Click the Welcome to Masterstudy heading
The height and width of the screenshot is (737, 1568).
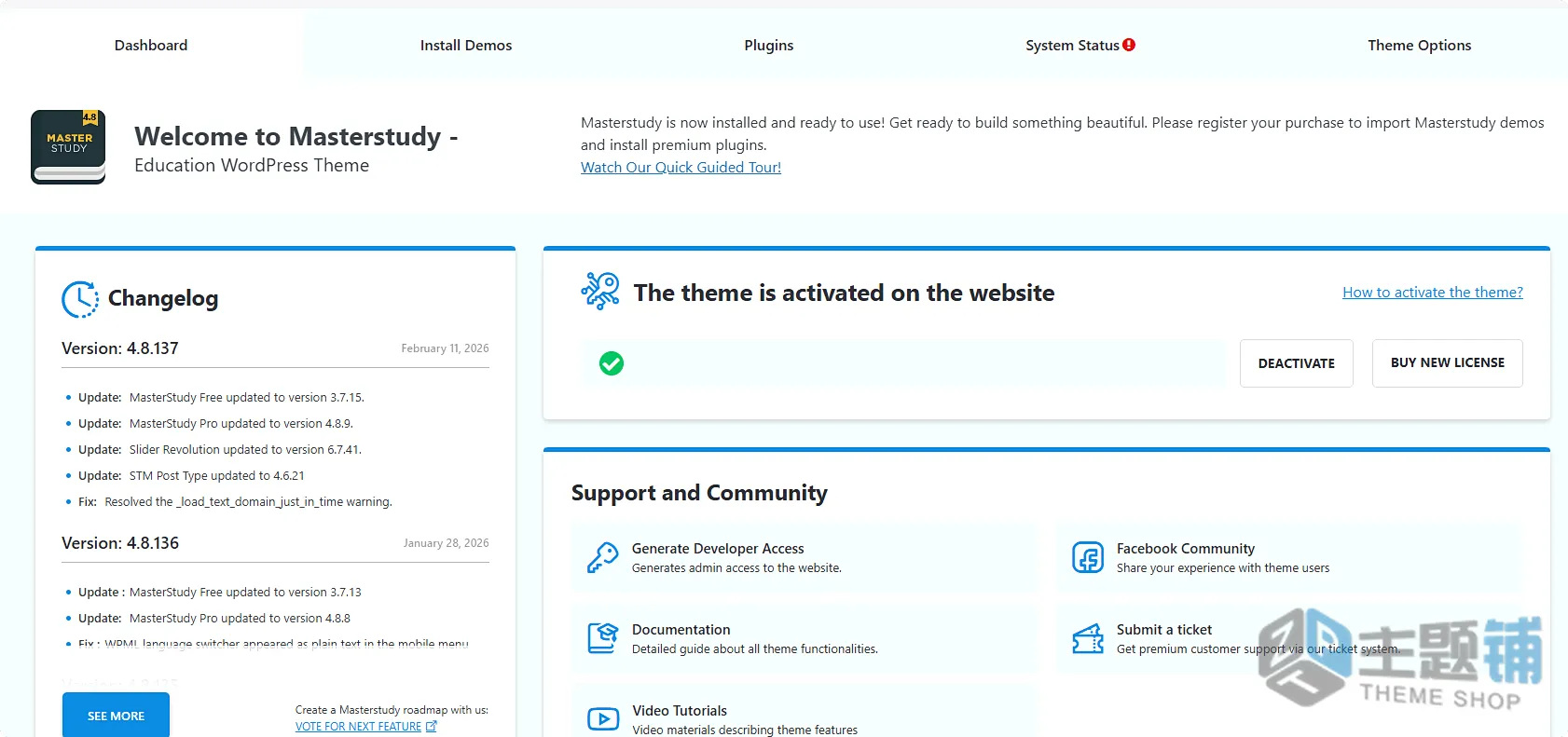pos(296,136)
